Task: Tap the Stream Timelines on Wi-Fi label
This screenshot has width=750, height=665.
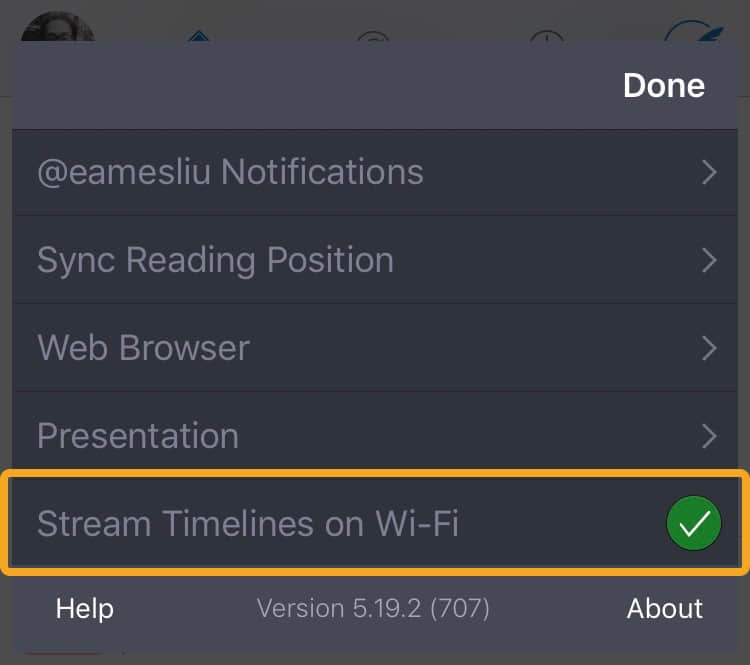Action: [x=248, y=523]
